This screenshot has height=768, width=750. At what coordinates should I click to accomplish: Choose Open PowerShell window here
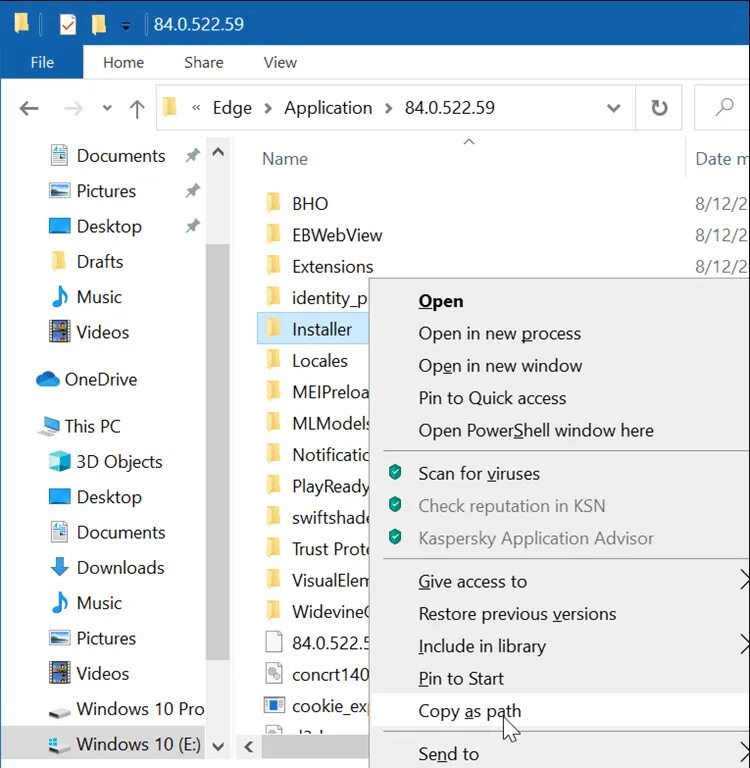point(536,430)
